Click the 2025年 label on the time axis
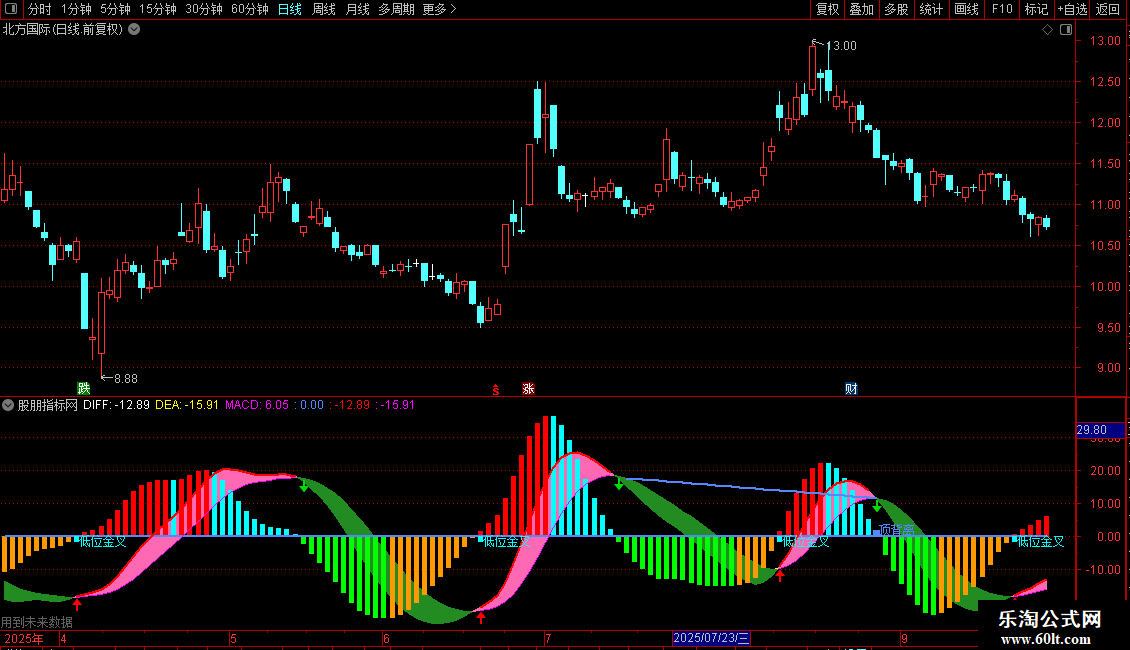The height and width of the screenshot is (650, 1130). pyautogui.click(x=23, y=638)
